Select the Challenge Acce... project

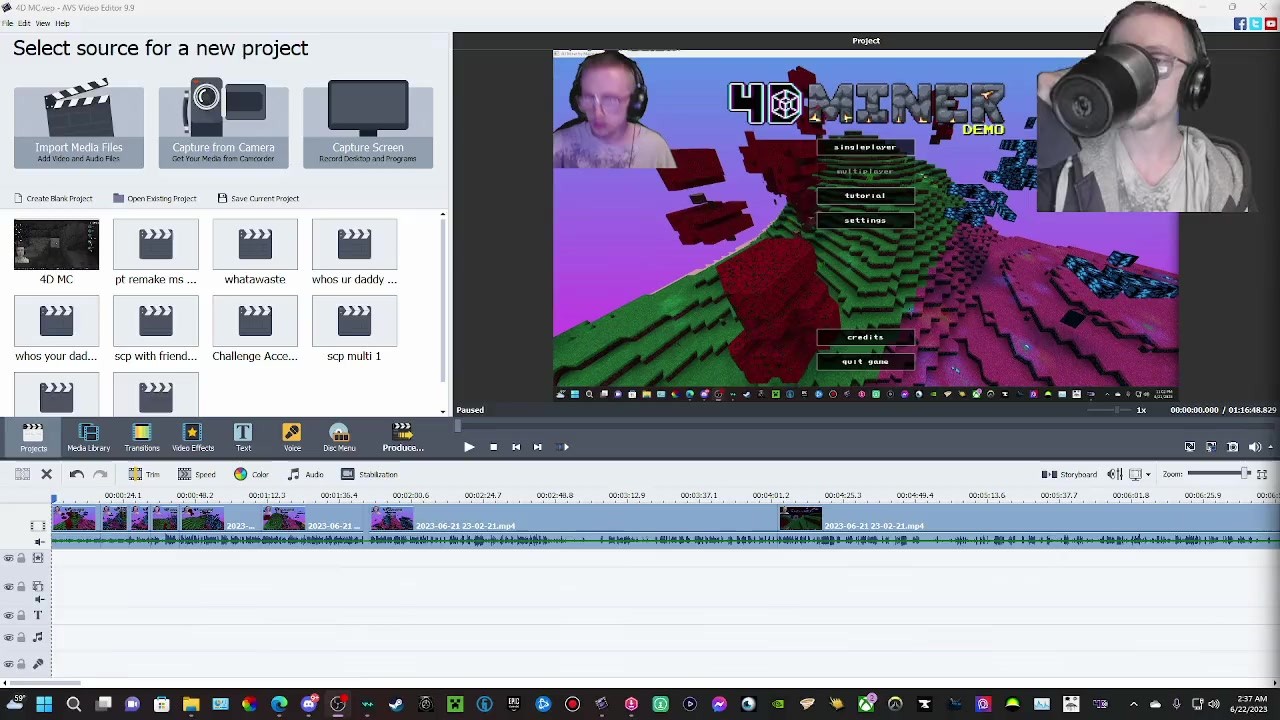(255, 330)
